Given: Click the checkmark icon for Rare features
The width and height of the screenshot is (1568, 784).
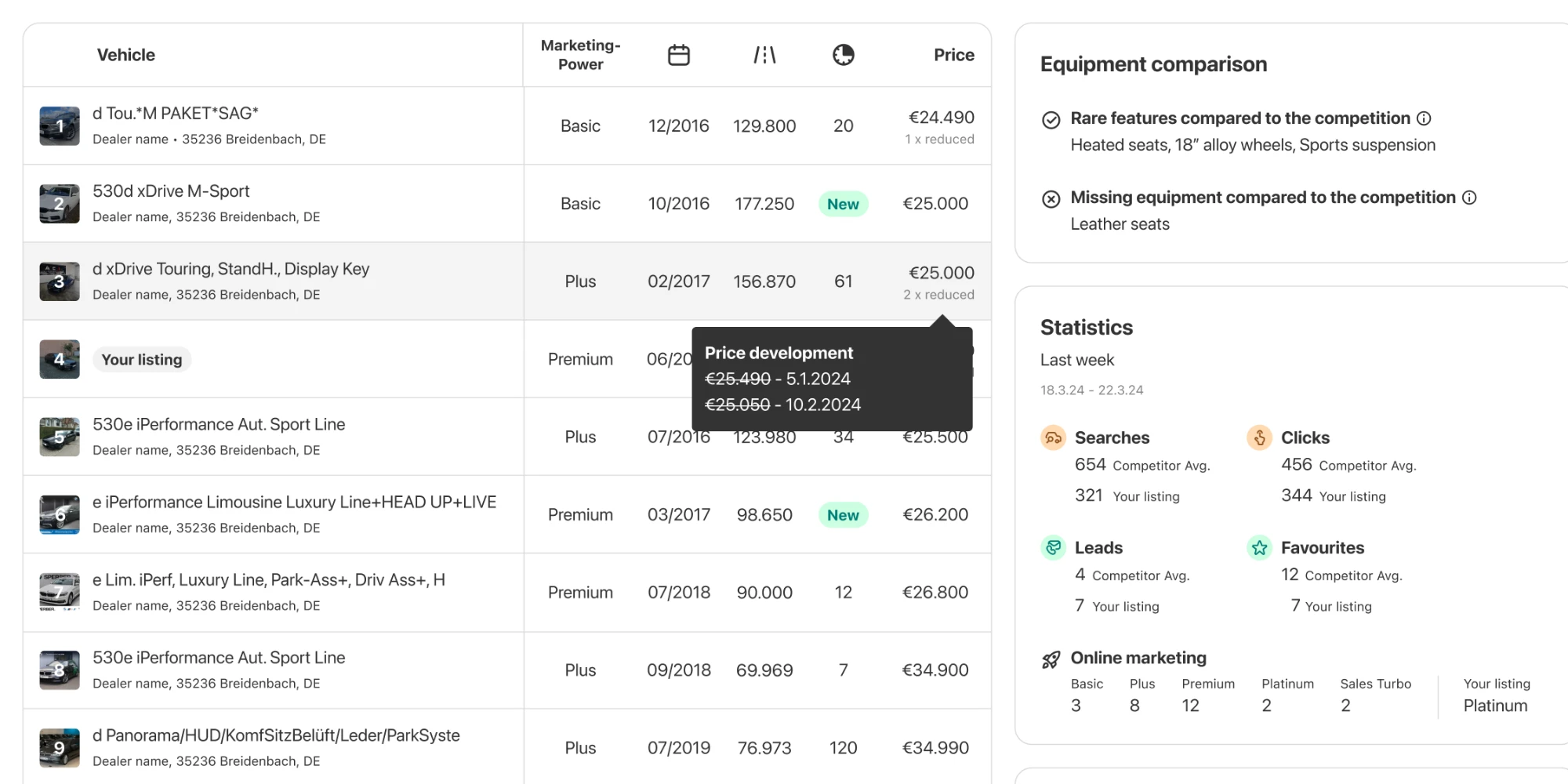Looking at the screenshot, I should [1051, 120].
